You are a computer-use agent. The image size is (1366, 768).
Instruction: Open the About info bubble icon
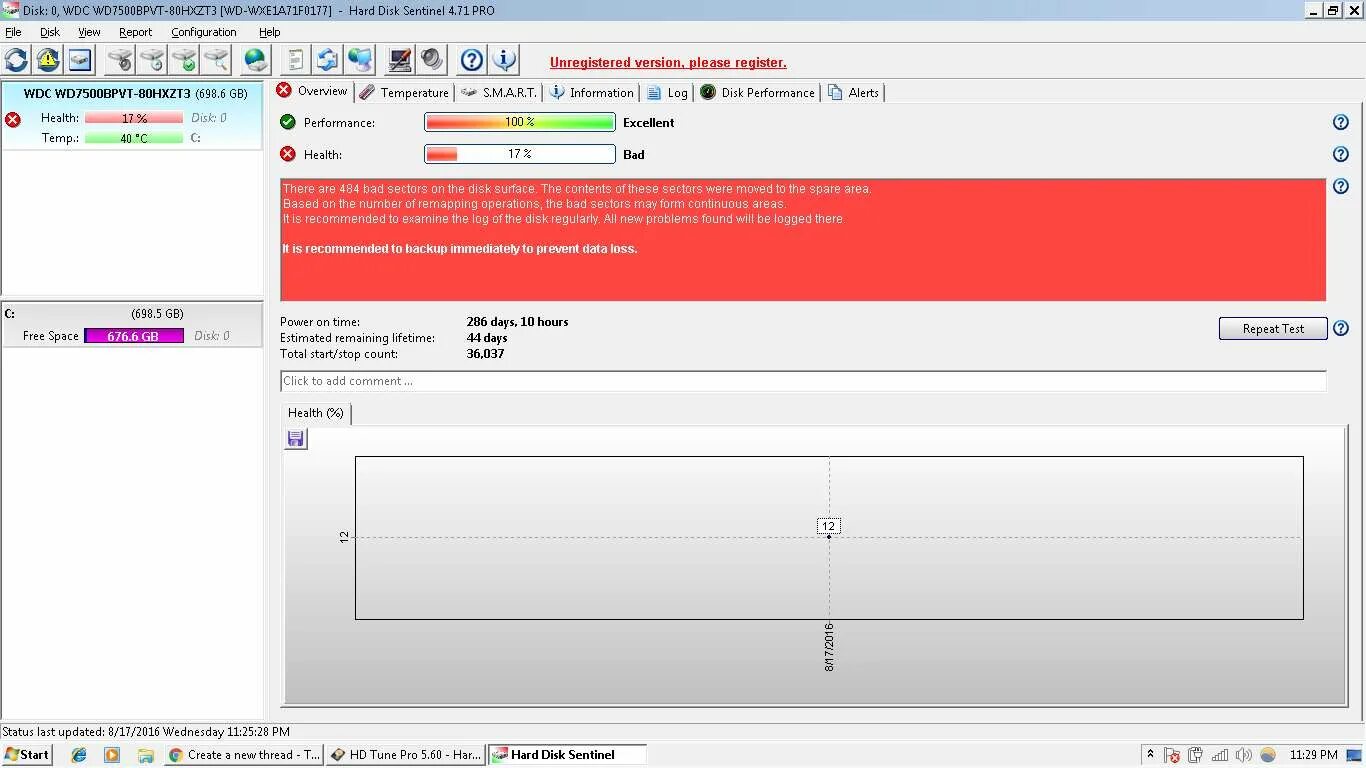click(x=504, y=60)
